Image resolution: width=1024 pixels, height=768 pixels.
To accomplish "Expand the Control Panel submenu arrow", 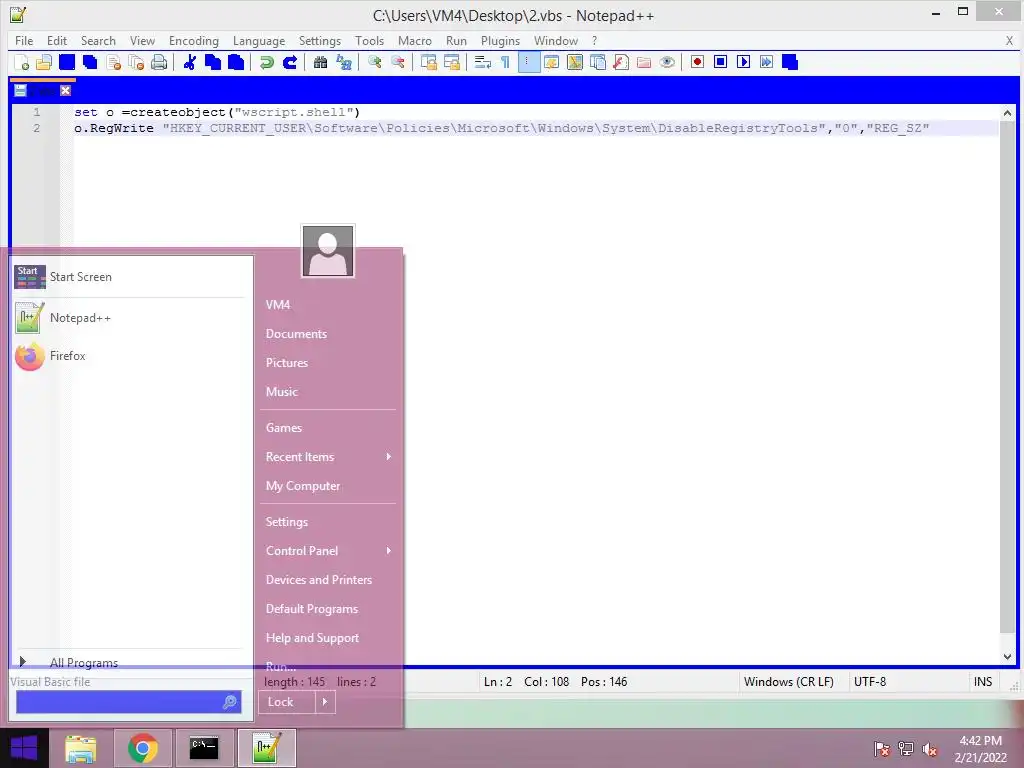I will [x=389, y=551].
